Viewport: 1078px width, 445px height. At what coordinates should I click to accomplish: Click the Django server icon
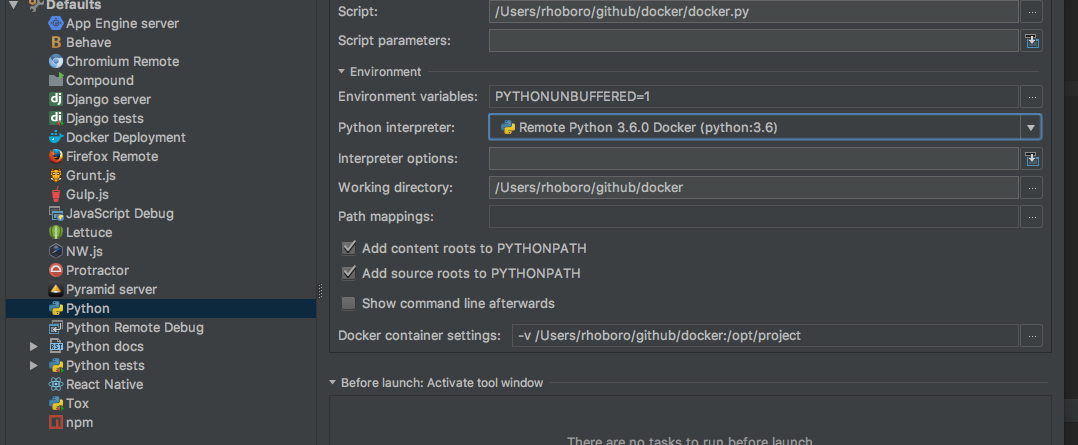[x=56, y=100]
